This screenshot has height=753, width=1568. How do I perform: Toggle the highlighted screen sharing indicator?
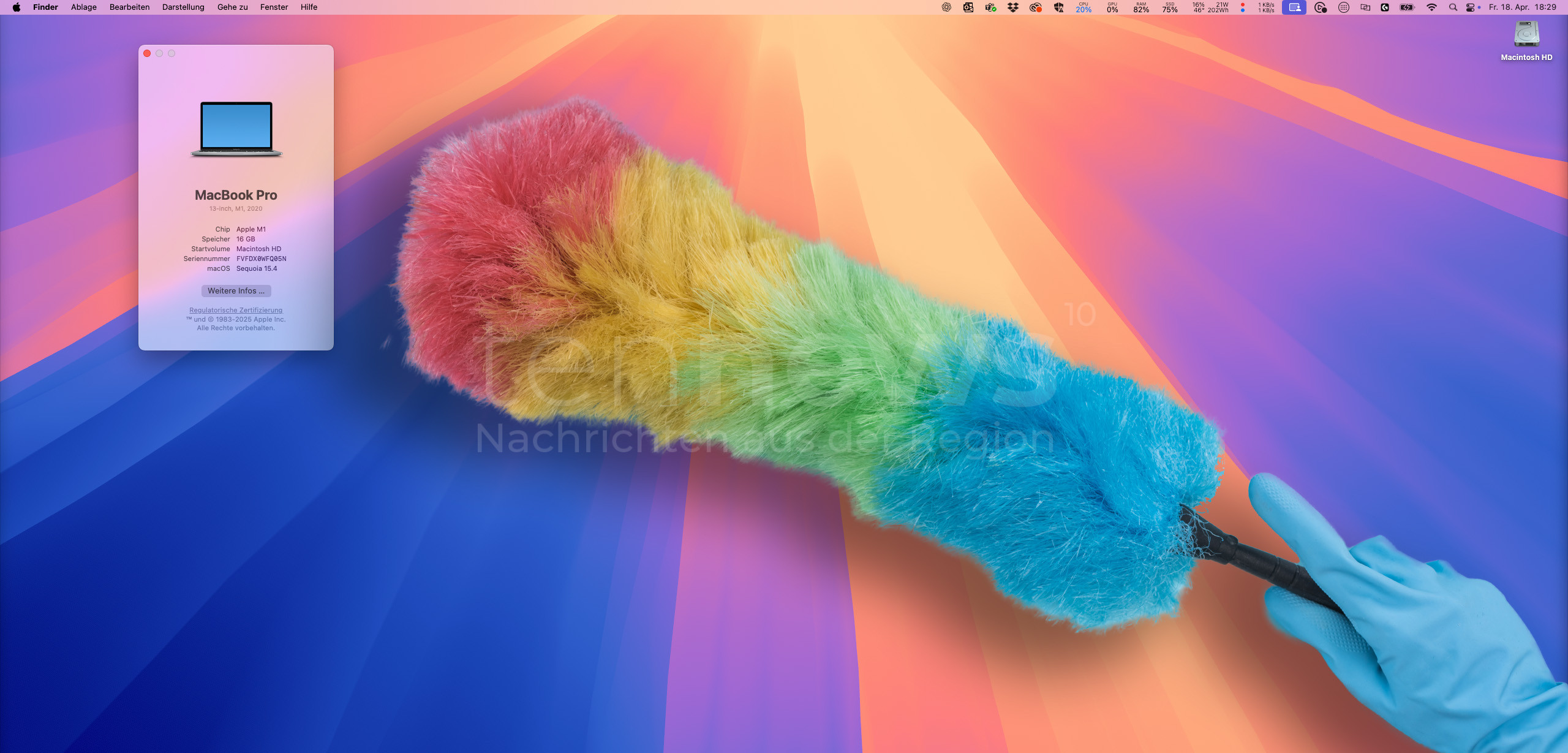[1294, 7]
